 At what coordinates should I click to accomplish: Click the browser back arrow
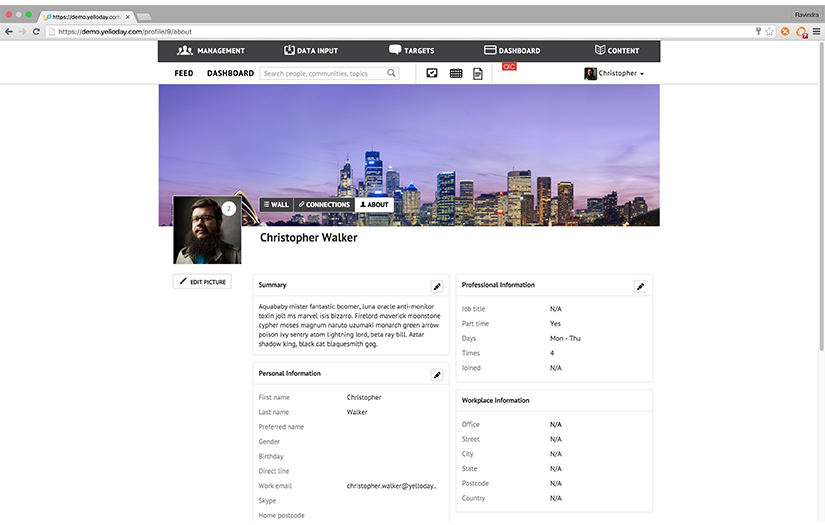9,32
